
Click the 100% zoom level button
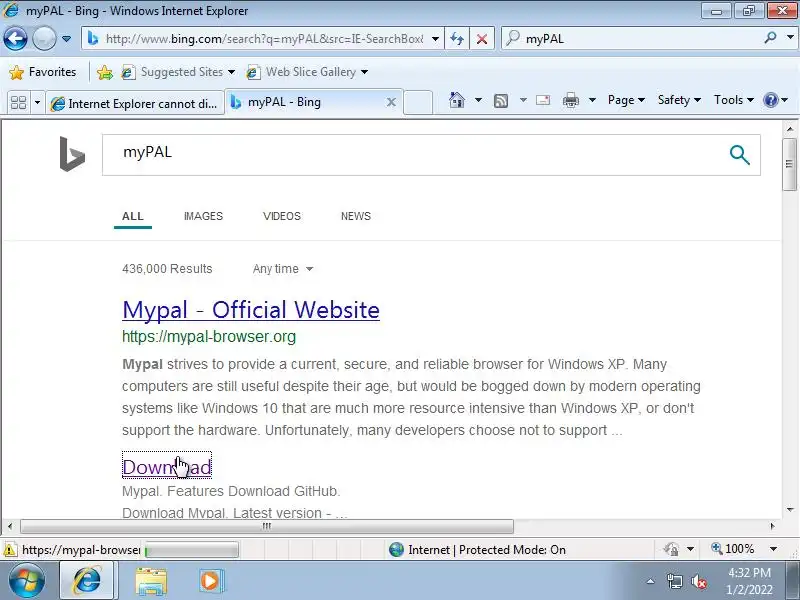(x=733, y=549)
